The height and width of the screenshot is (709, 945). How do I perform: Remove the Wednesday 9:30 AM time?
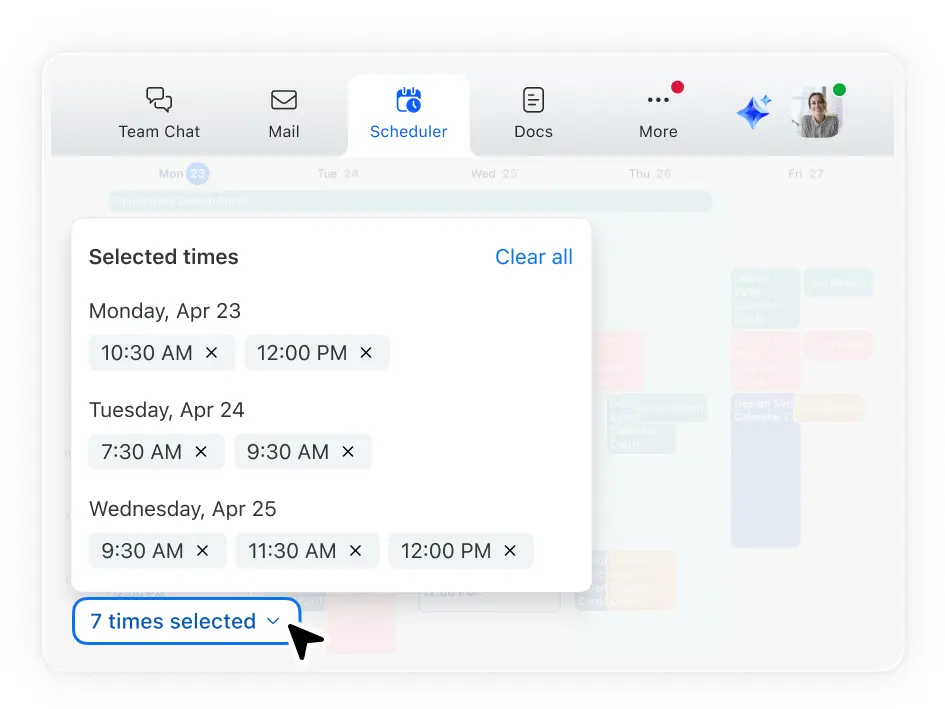coord(203,551)
